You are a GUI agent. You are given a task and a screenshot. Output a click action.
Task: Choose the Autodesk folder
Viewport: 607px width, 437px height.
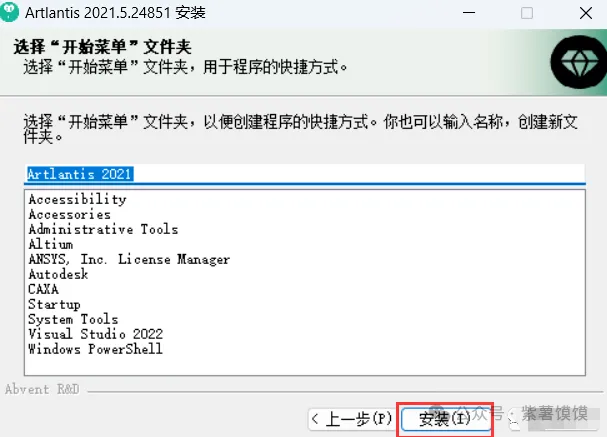click(x=58, y=274)
